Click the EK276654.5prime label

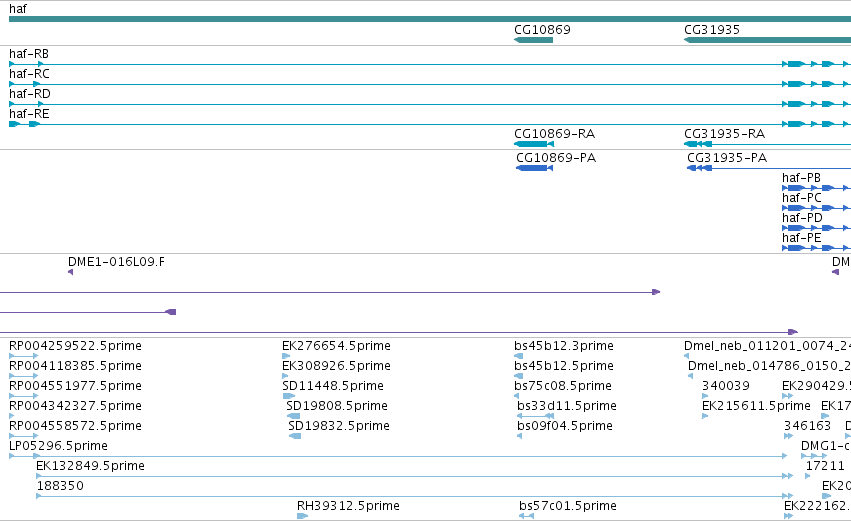pos(336,346)
